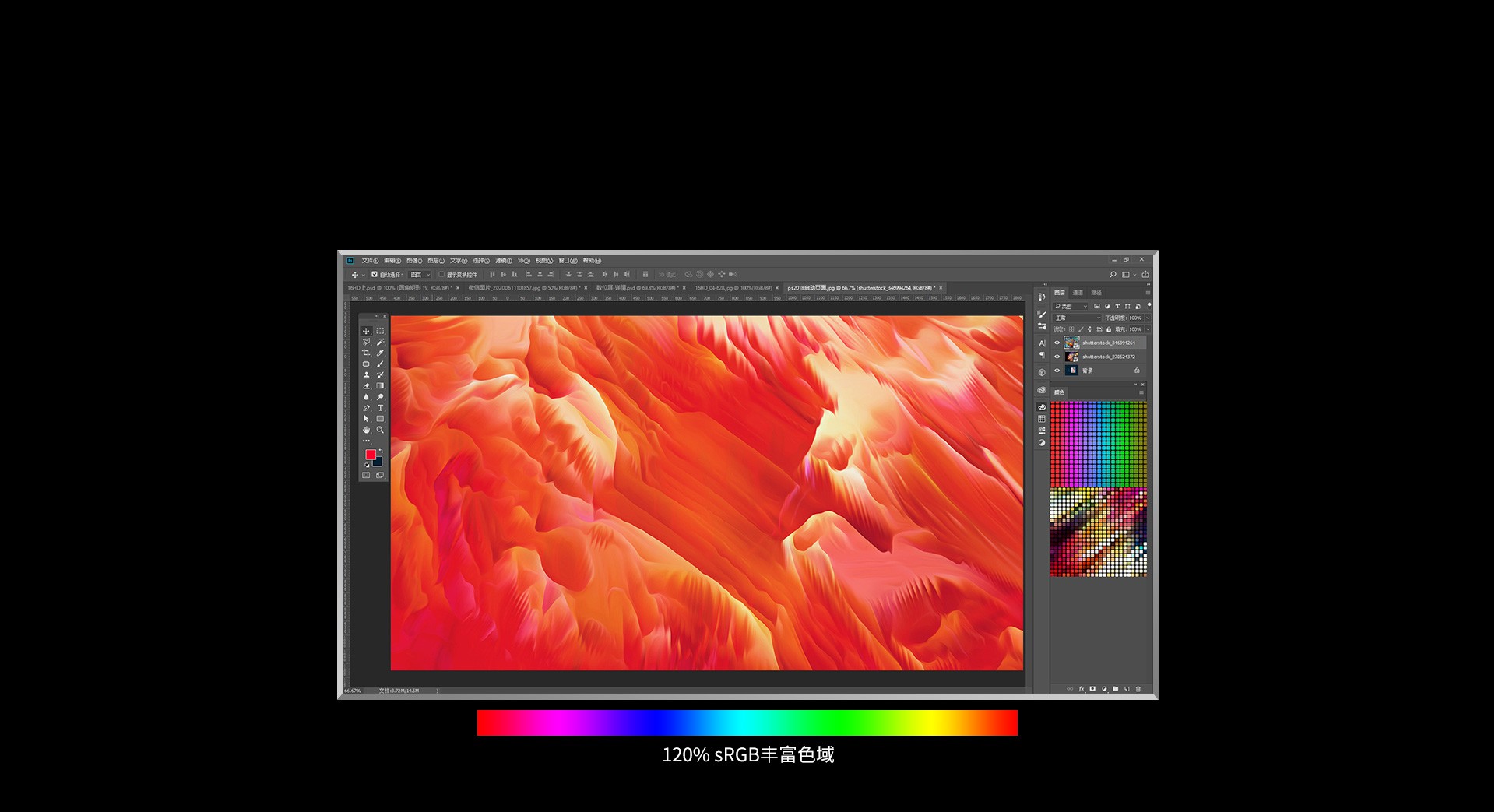Open the 滤镜 (Filter) menu
The width and height of the screenshot is (1495, 812).
[504, 261]
